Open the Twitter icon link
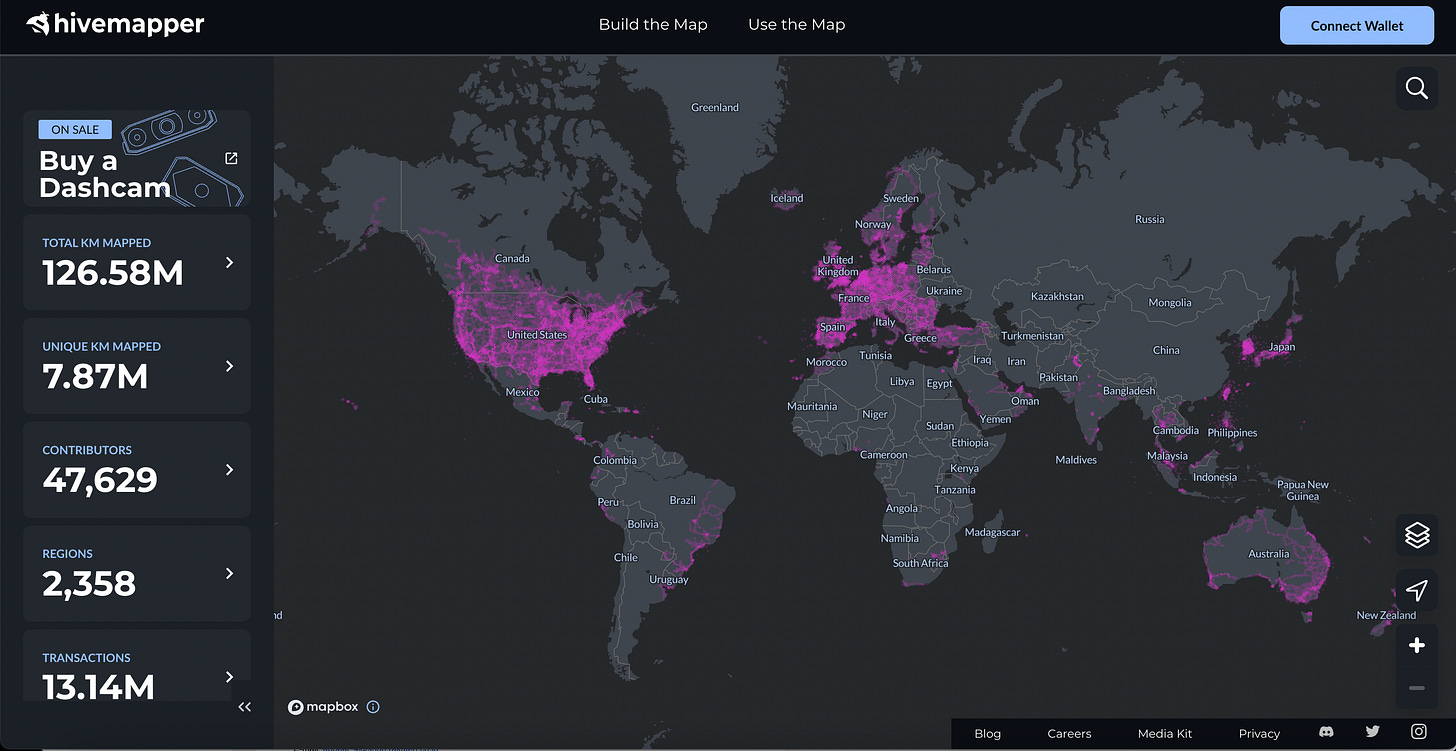Screen dimensions: 1456x751 point(1373,733)
